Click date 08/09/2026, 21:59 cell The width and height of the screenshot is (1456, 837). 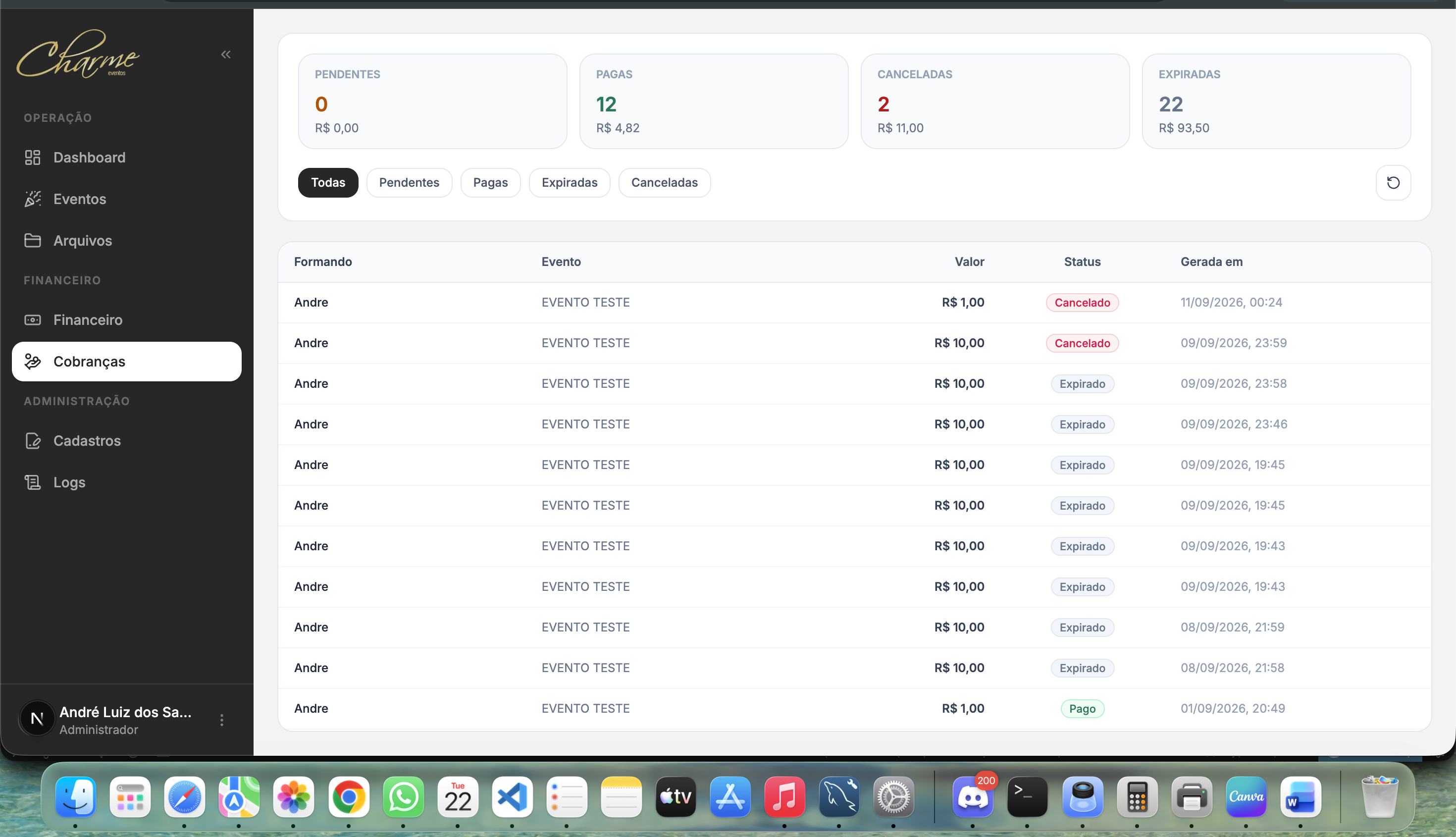[x=1232, y=627]
